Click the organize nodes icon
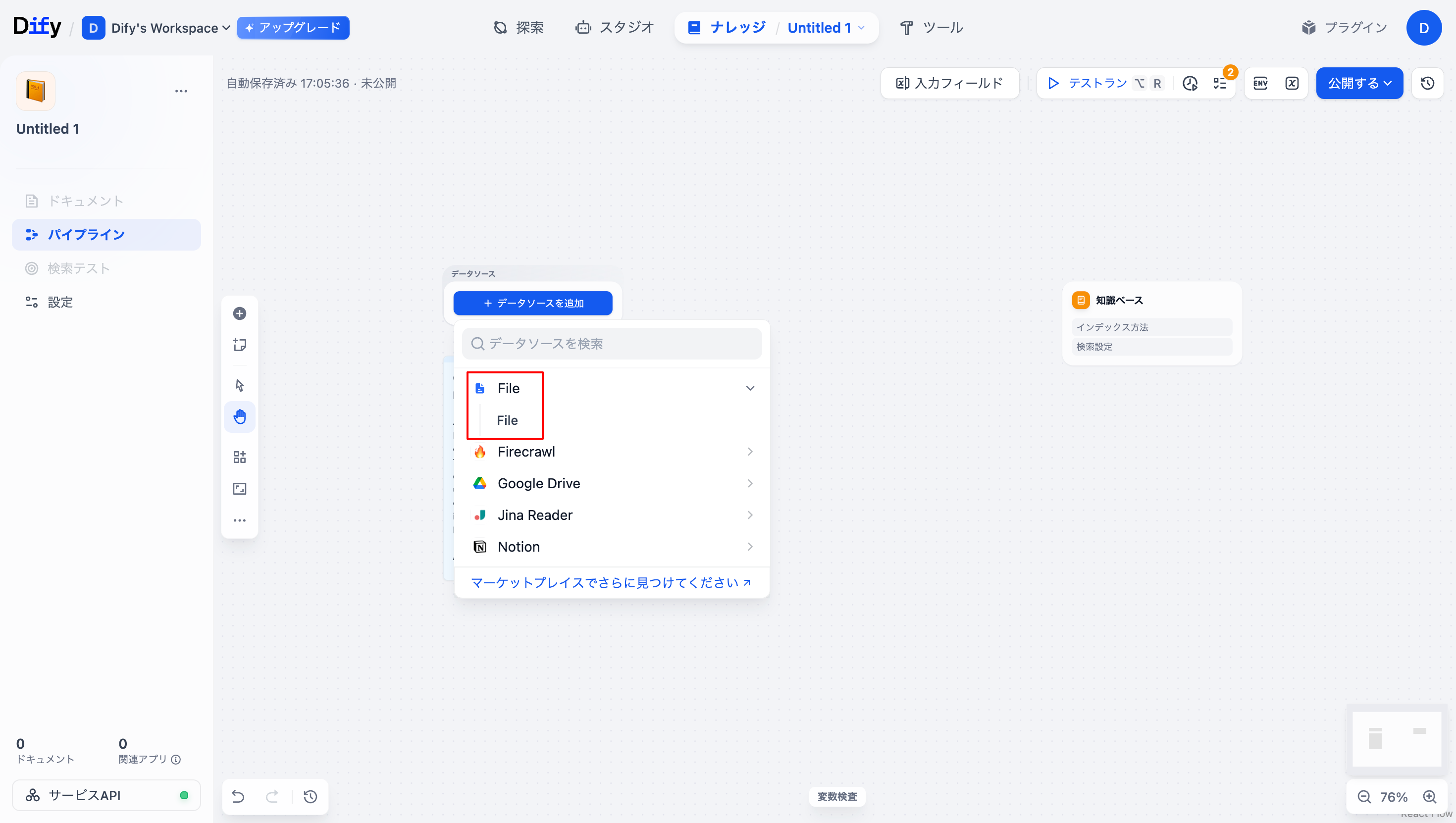Screen dimensions: 1456x823 pyautogui.click(x=240, y=457)
